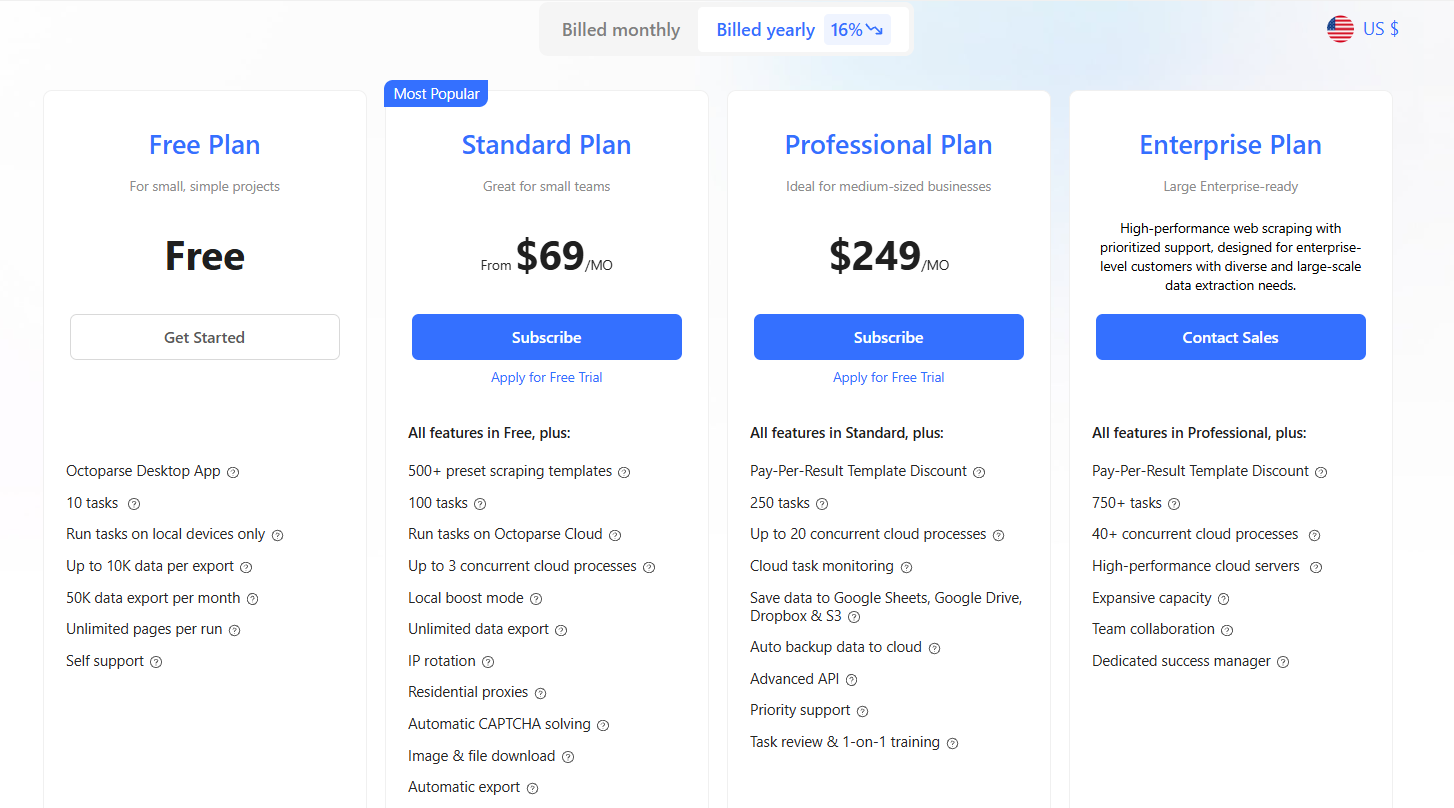This screenshot has width=1454, height=808.
Task: Subscribe to the Standard Plan
Action: [546, 337]
